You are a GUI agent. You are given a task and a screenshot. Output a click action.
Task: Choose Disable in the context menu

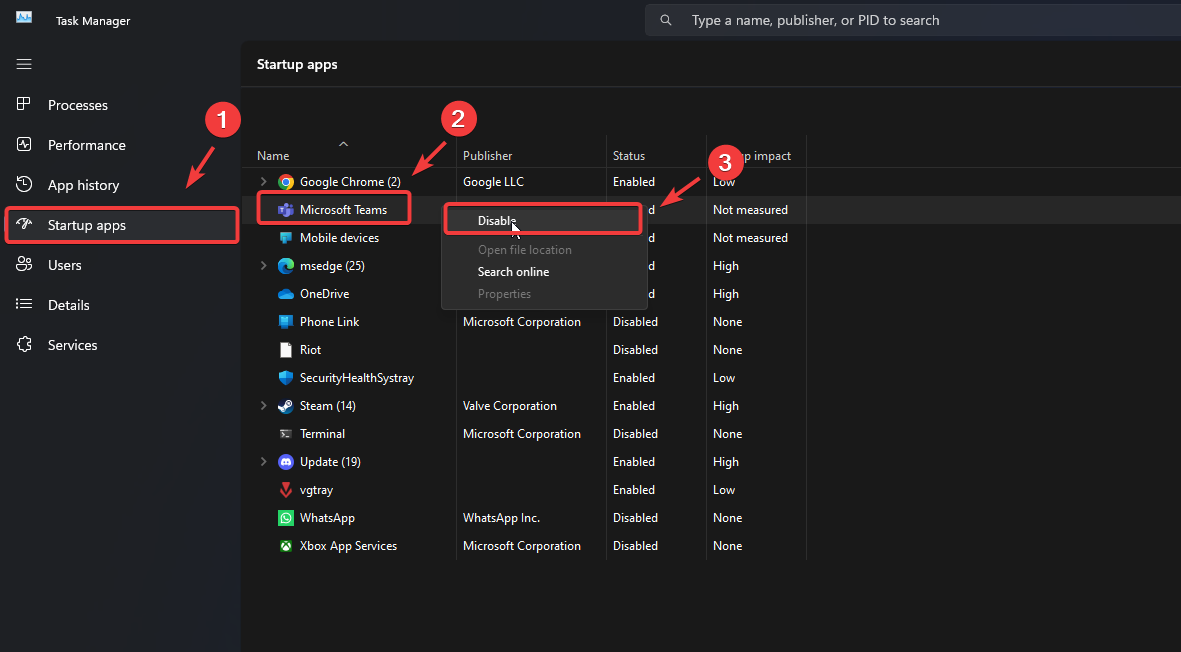[497, 221]
